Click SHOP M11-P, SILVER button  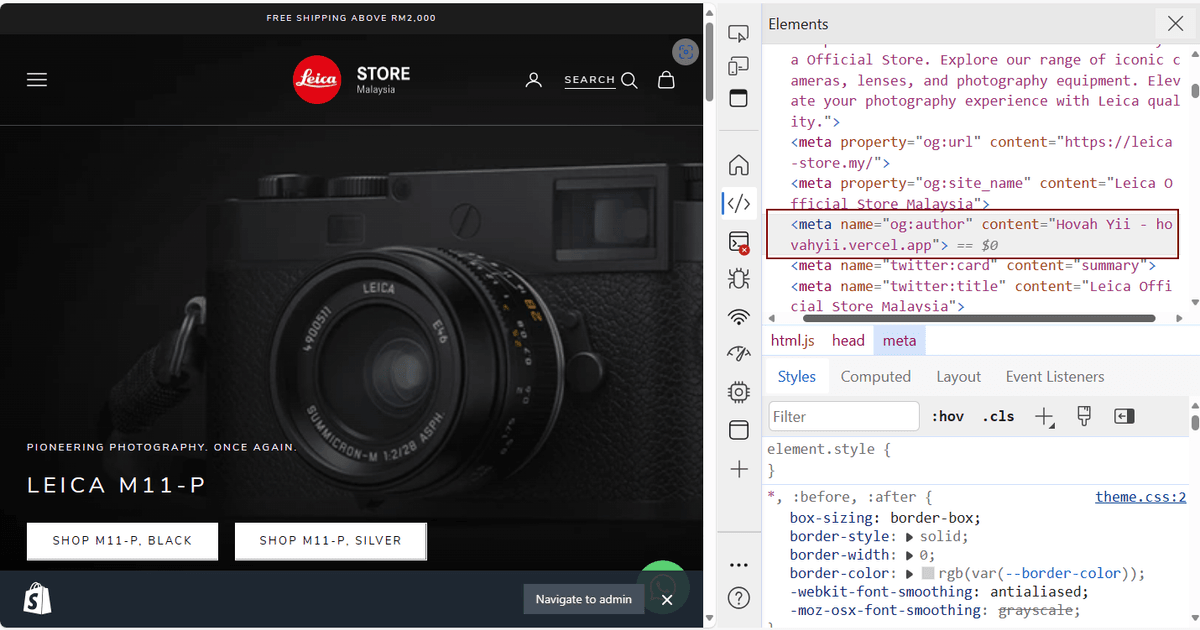coord(330,540)
